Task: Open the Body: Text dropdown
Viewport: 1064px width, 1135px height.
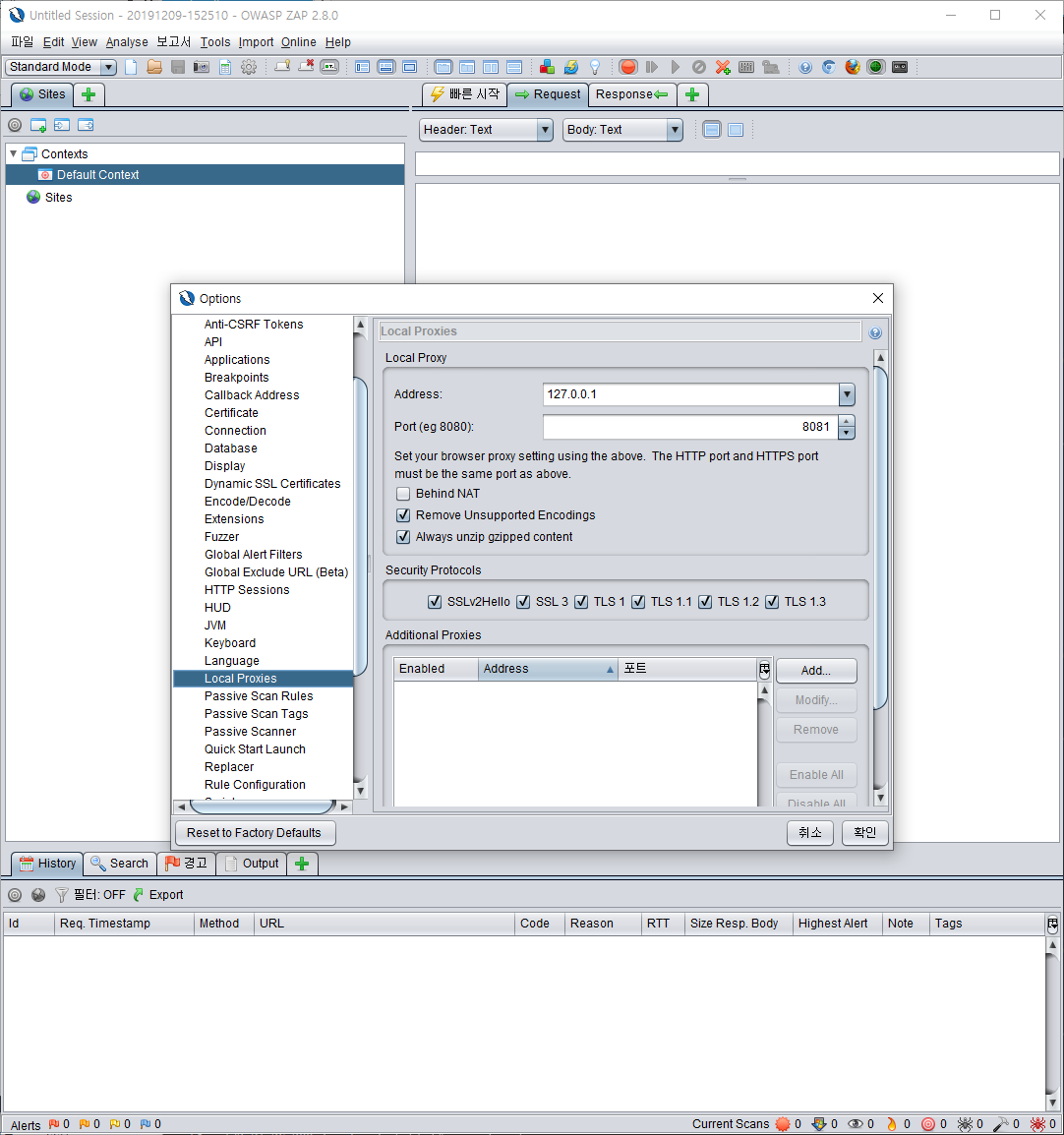Action: (x=622, y=130)
